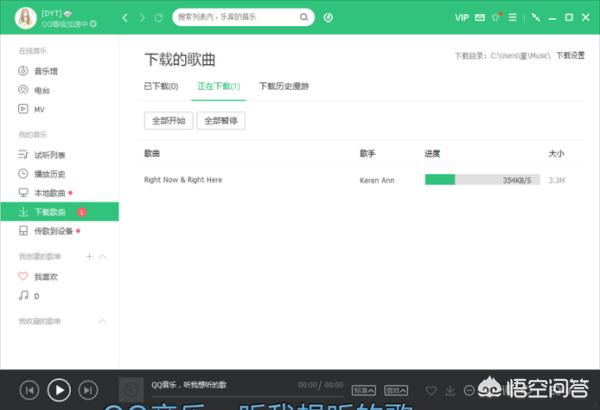Skip to the next track

[89, 389]
